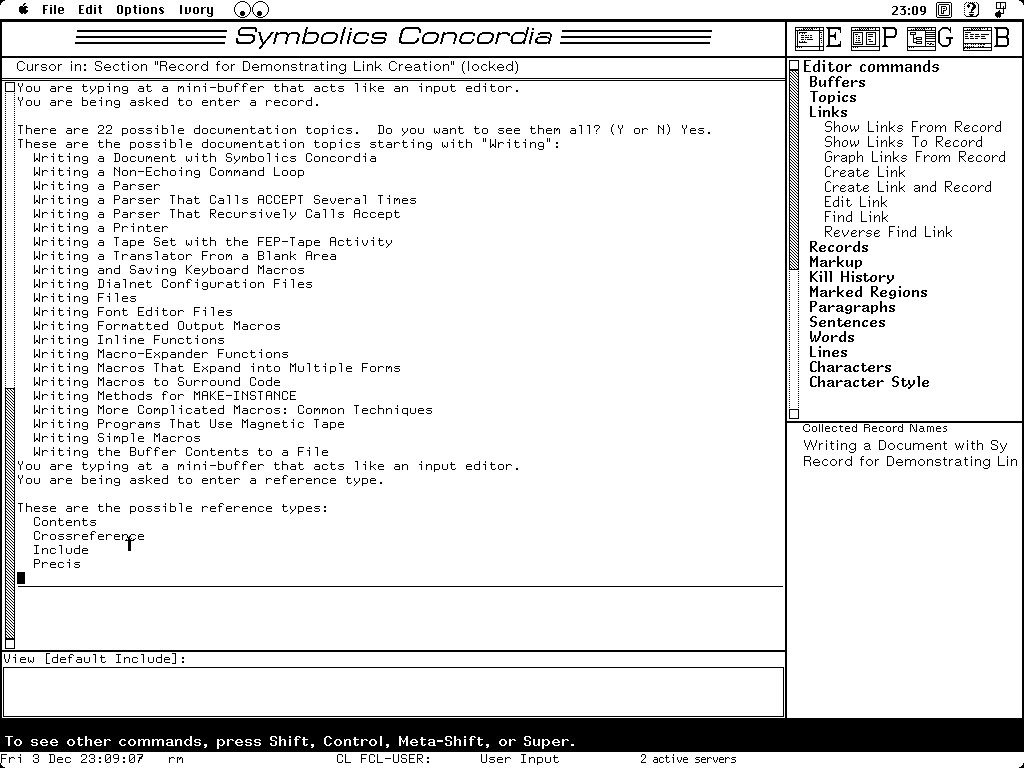Open the File menu
The image size is (1024, 768).
point(53,10)
